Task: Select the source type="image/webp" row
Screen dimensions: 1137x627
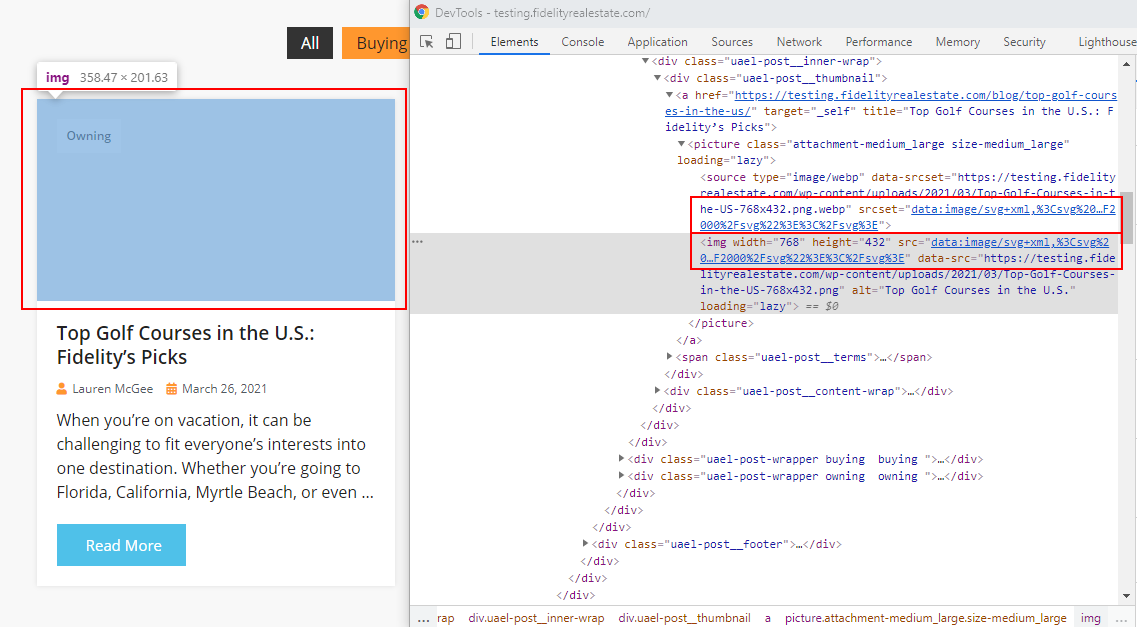Action: [907, 201]
